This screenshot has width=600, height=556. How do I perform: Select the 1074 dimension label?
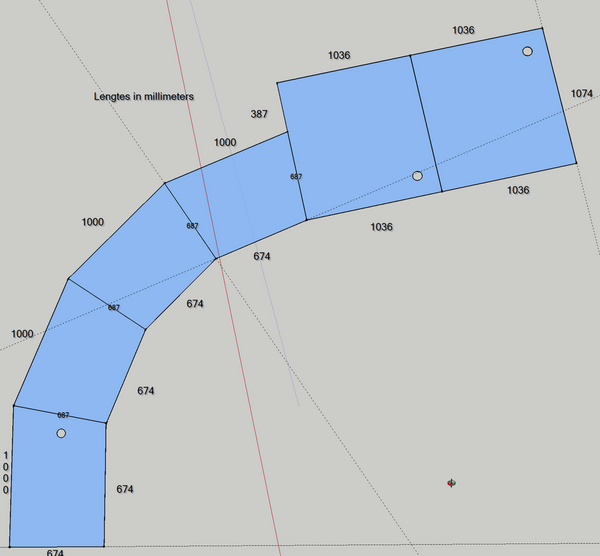[x=582, y=93]
